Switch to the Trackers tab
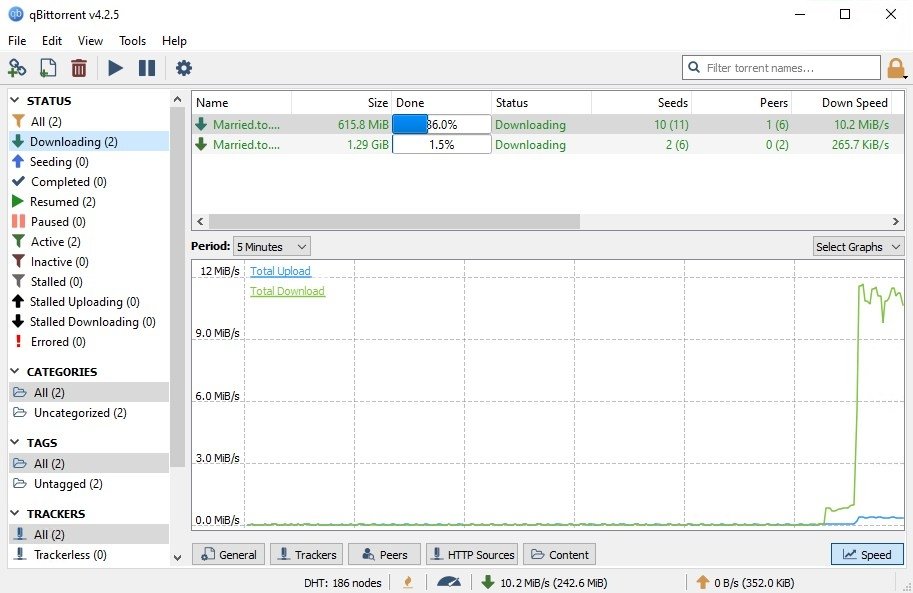This screenshot has width=913, height=593. click(306, 554)
